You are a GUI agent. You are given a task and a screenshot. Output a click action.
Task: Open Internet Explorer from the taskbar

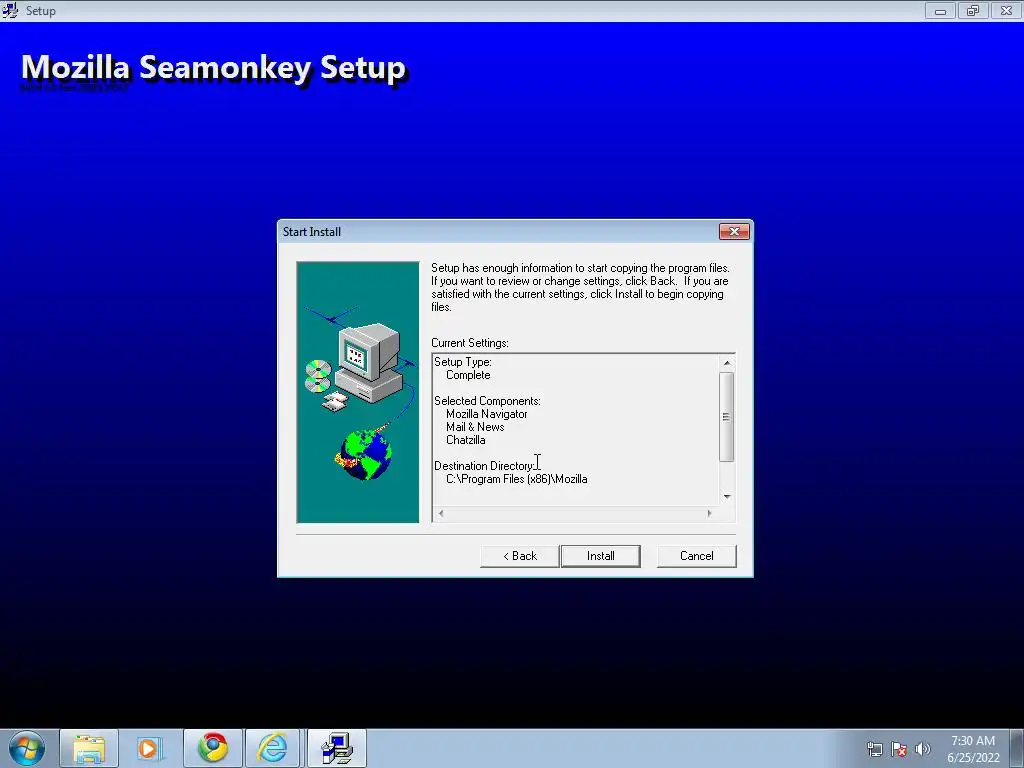[272, 748]
